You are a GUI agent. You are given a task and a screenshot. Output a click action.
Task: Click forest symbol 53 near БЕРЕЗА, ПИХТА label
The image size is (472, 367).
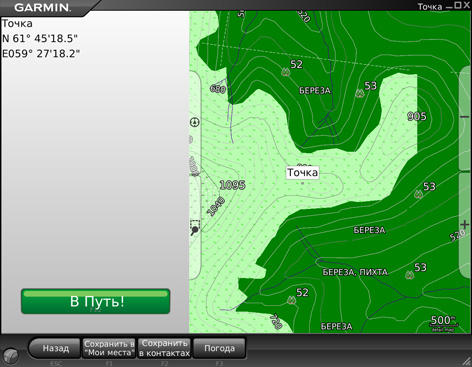pos(409,275)
